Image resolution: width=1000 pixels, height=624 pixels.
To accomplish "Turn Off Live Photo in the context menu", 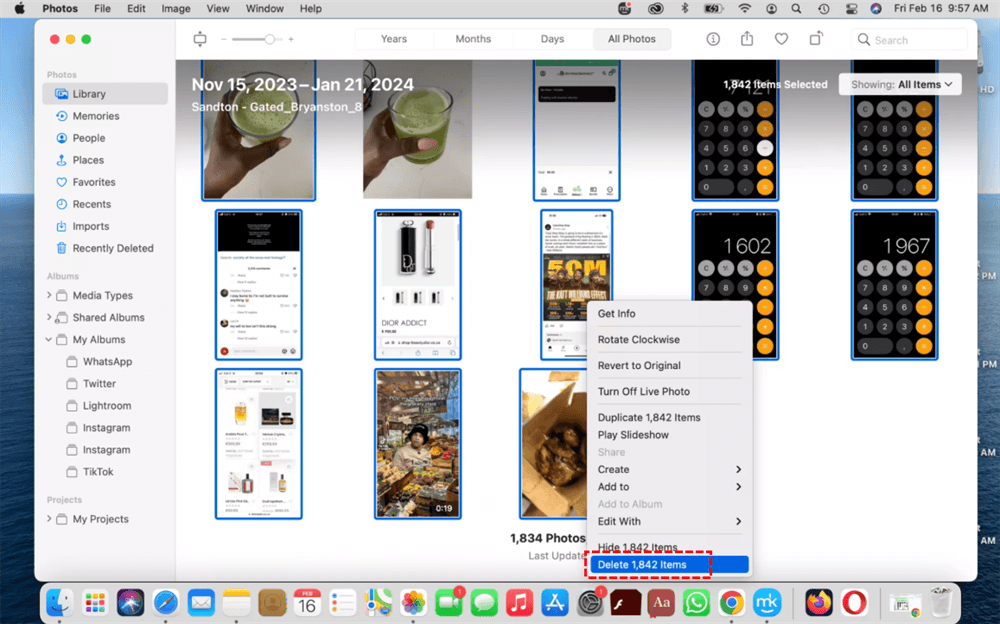I will (643, 392).
